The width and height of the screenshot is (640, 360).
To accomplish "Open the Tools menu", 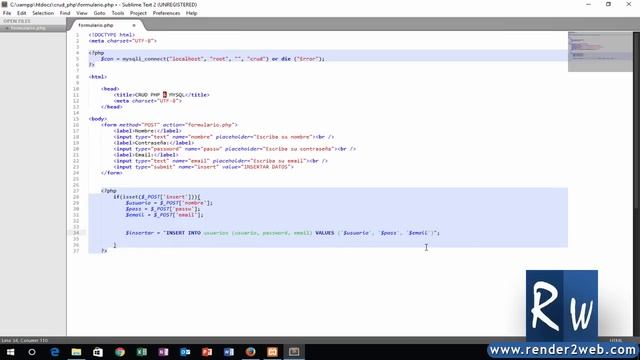I will pos(118,13).
